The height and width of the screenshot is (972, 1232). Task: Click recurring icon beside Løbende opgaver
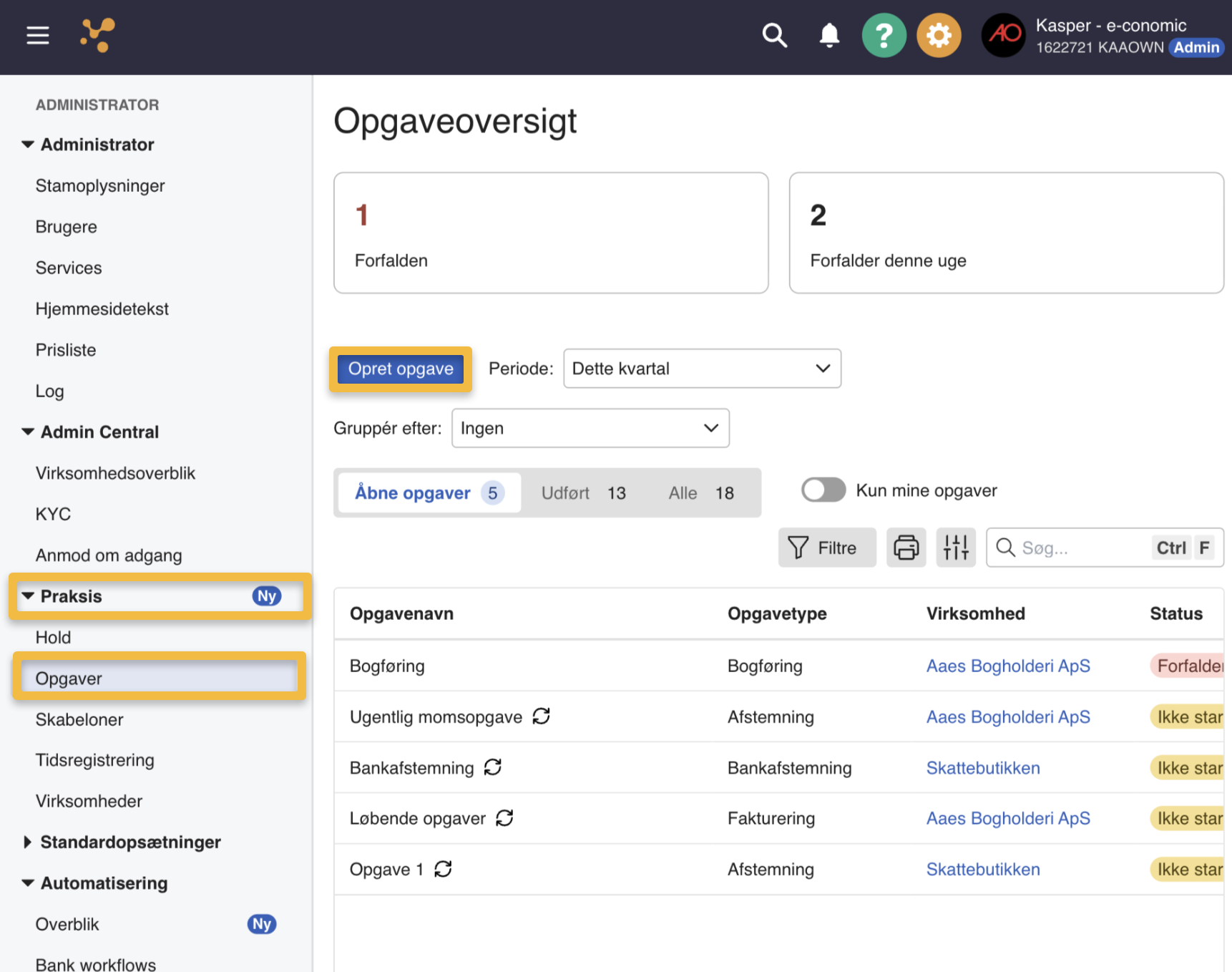(x=504, y=817)
